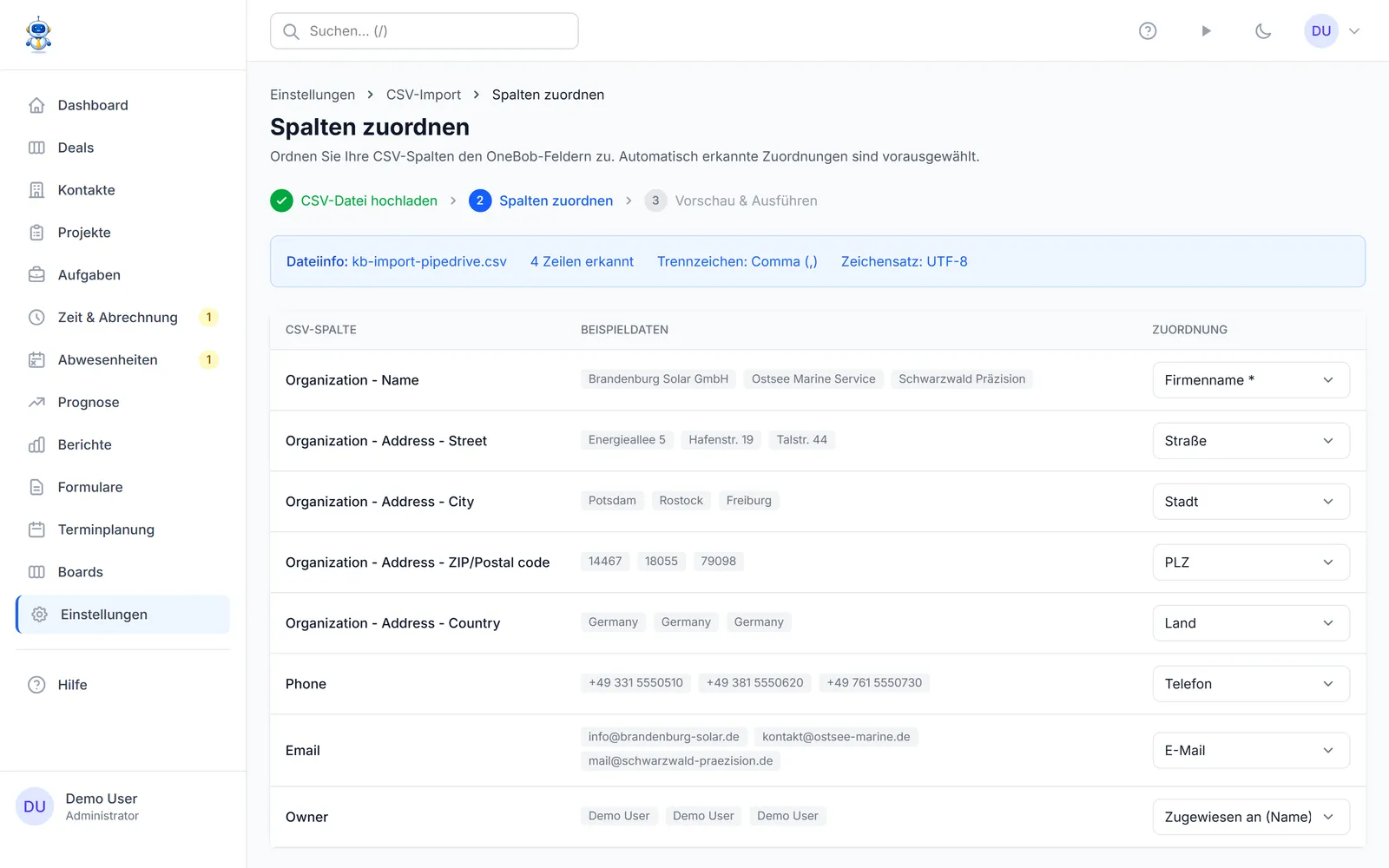Click the CSV-Import breadcrumb link
Screen dimensions: 1389x868
(424, 95)
